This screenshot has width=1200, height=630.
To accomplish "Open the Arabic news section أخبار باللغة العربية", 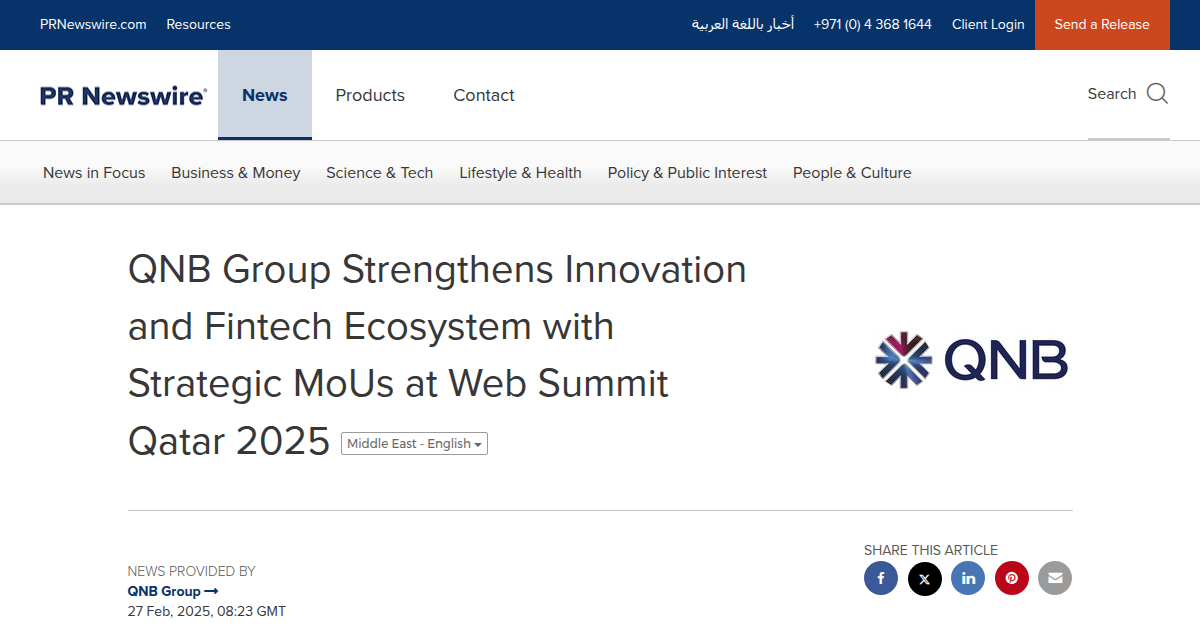I will click(742, 24).
